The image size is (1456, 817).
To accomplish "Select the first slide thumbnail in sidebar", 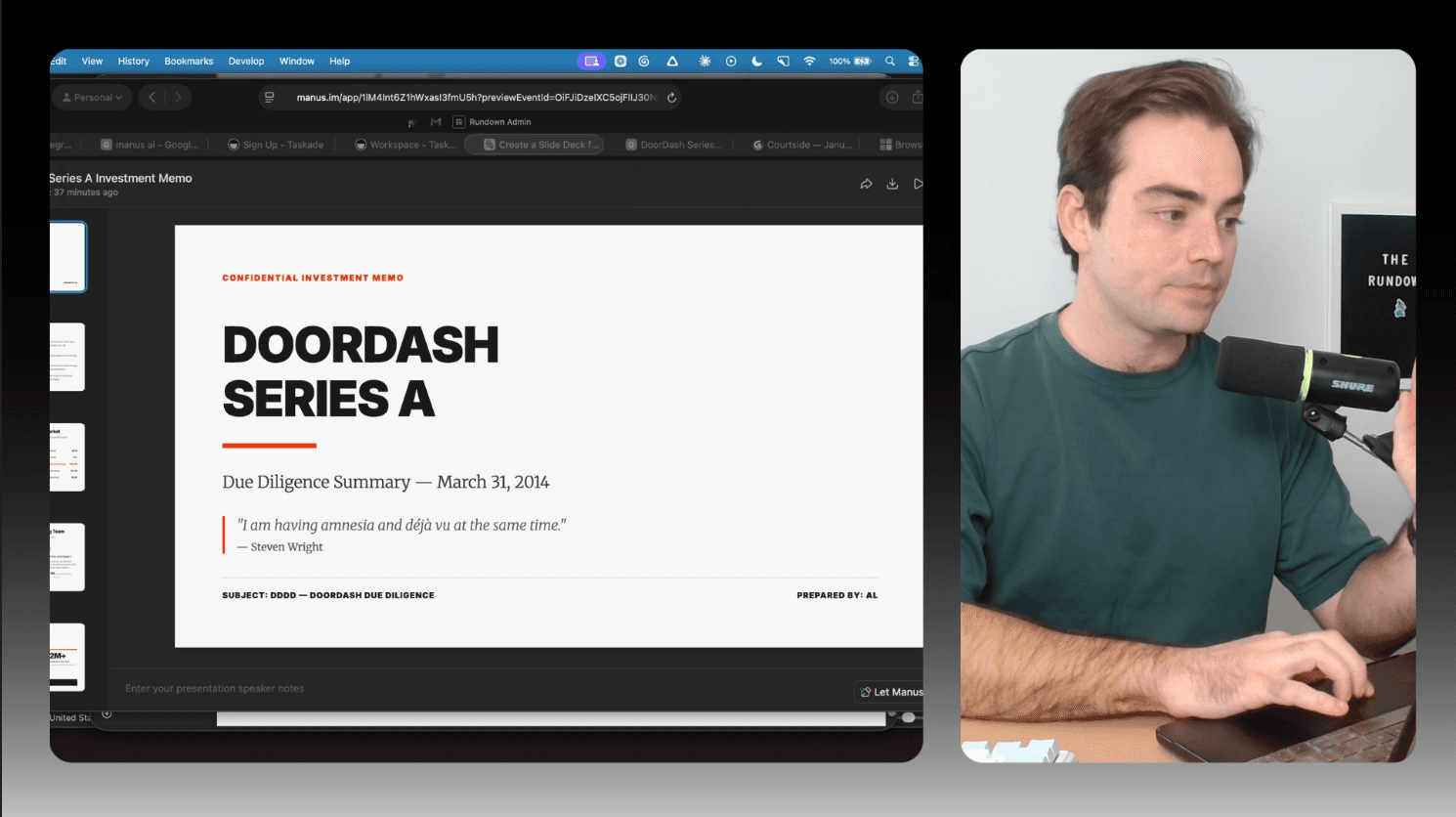I will 68,256.
